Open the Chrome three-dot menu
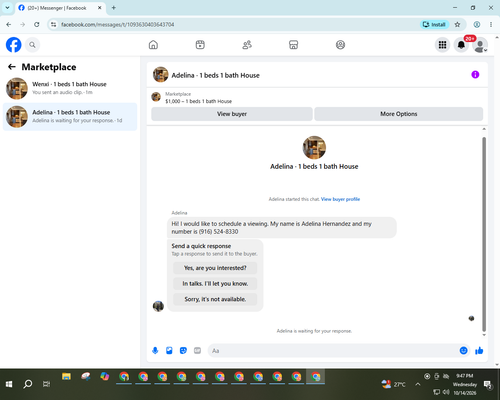Viewport: 500px width, 400px height. tap(491, 25)
